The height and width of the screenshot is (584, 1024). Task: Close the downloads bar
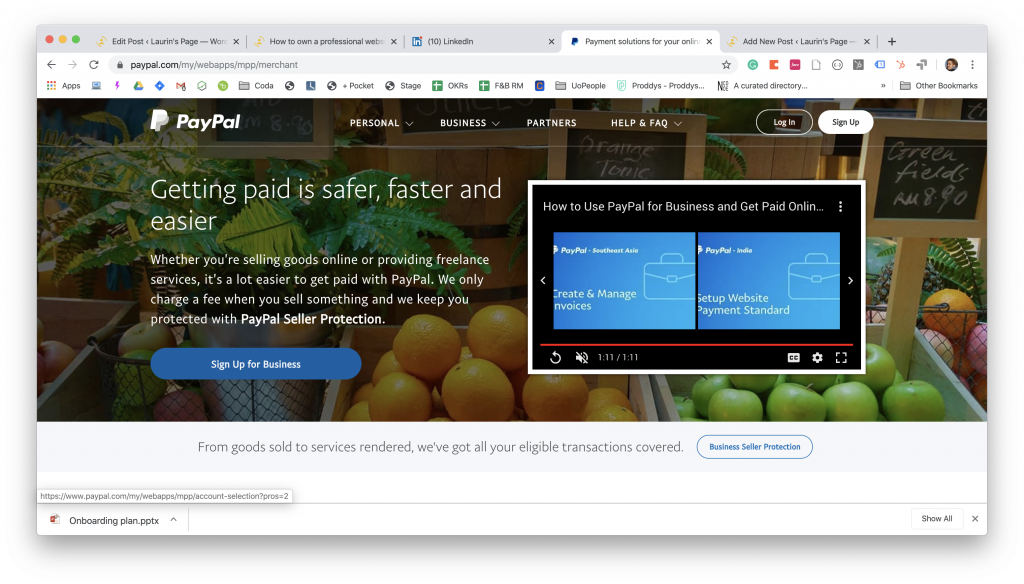click(x=975, y=519)
